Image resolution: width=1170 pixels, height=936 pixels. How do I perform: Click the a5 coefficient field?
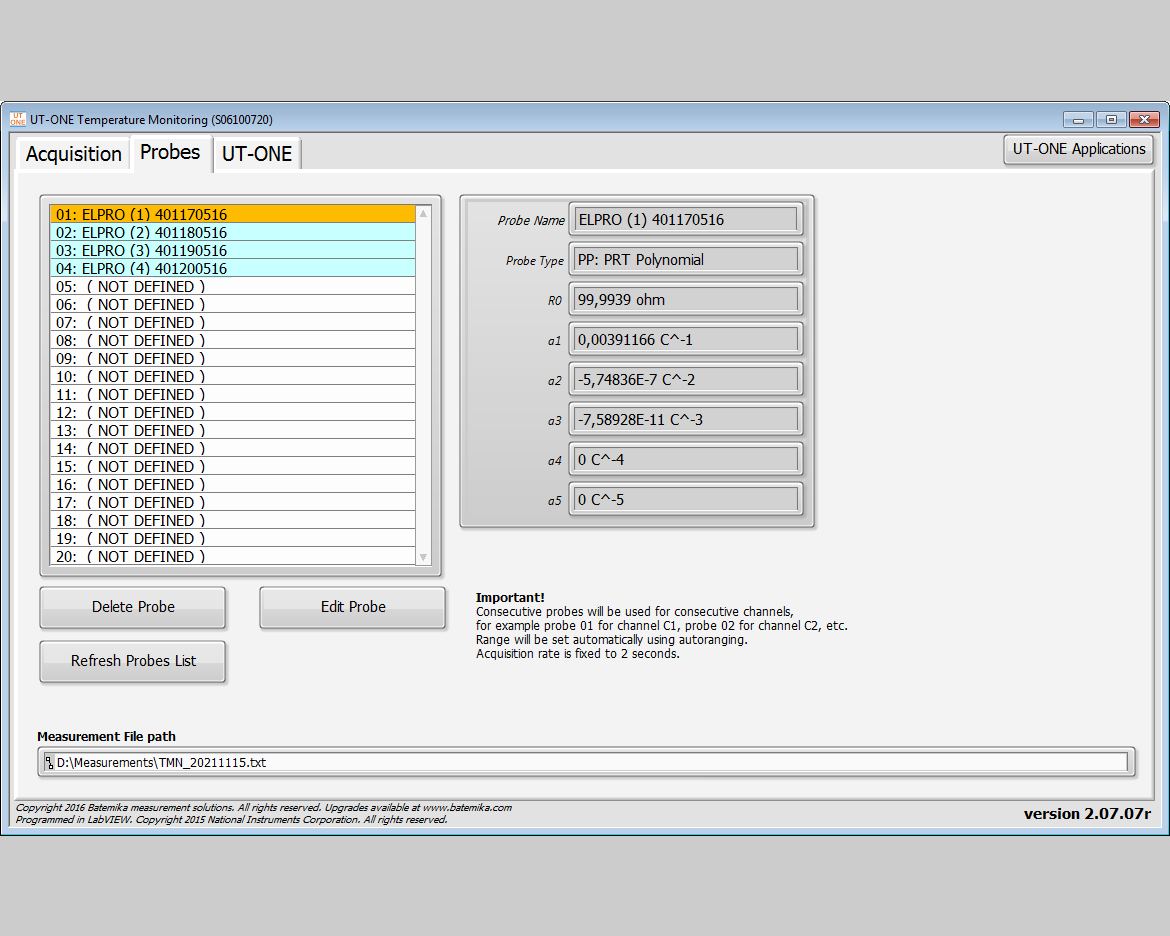685,499
